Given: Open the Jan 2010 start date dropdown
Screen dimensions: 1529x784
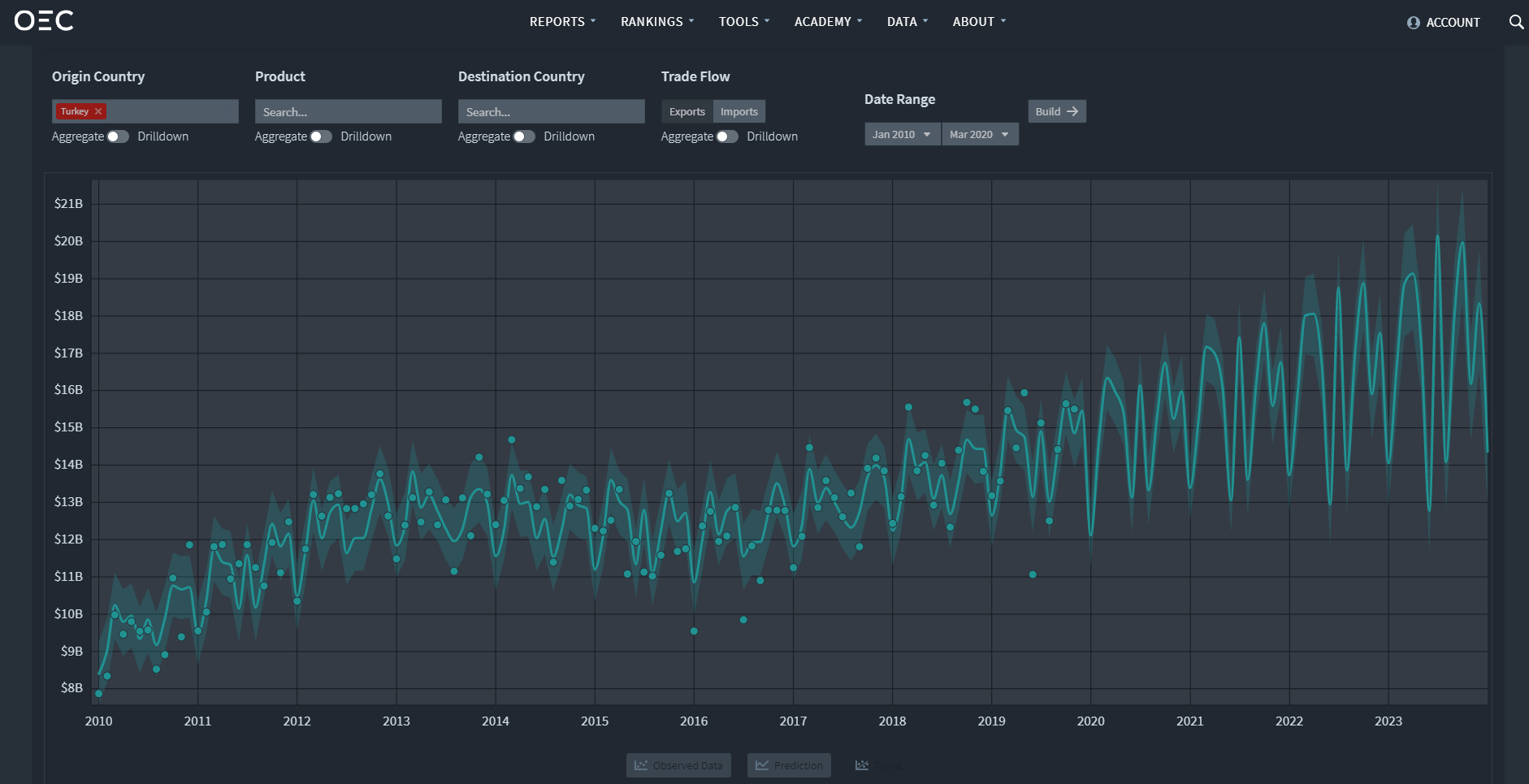Looking at the screenshot, I should [x=902, y=134].
